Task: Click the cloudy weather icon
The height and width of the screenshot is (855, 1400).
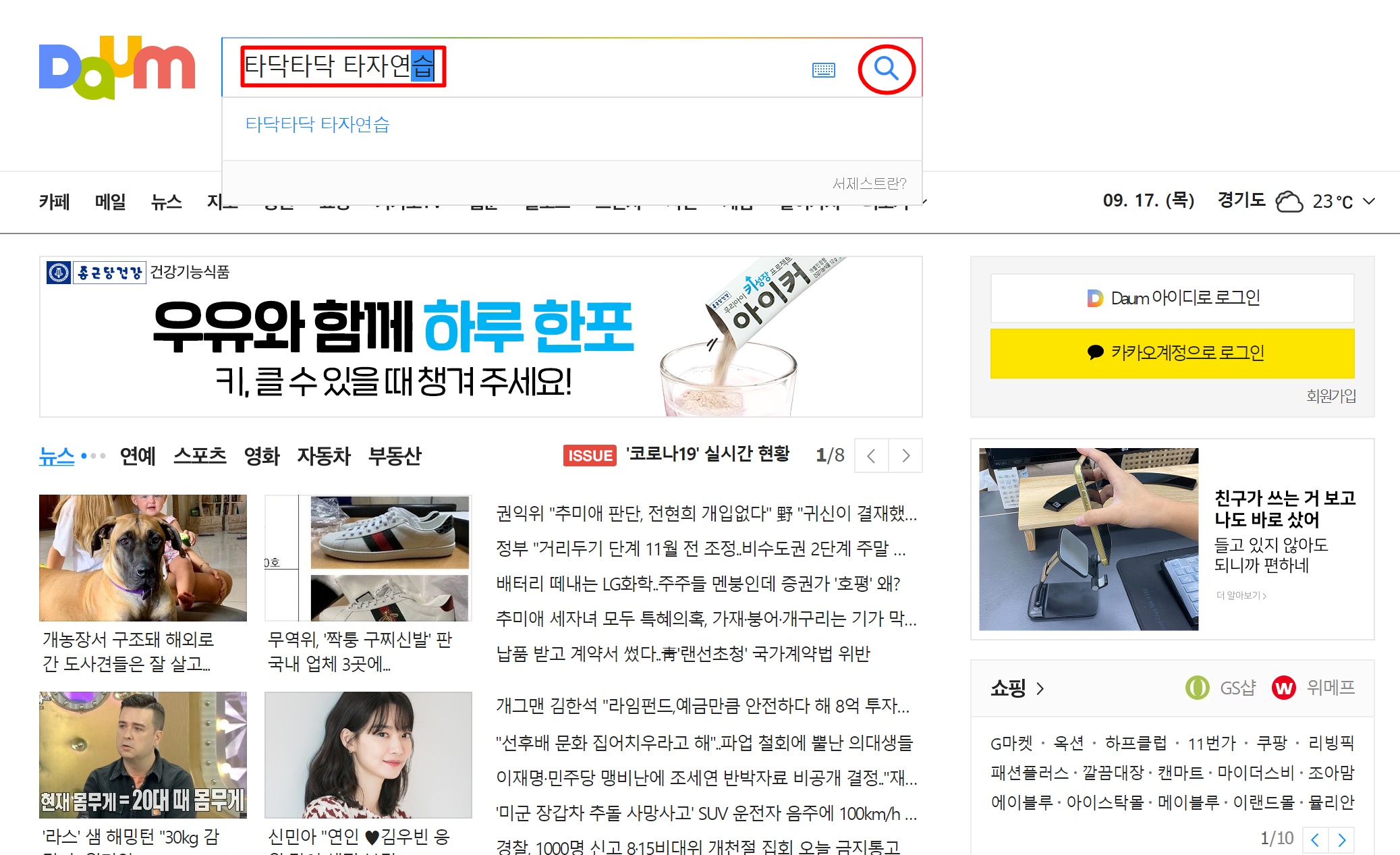Action: [1289, 201]
